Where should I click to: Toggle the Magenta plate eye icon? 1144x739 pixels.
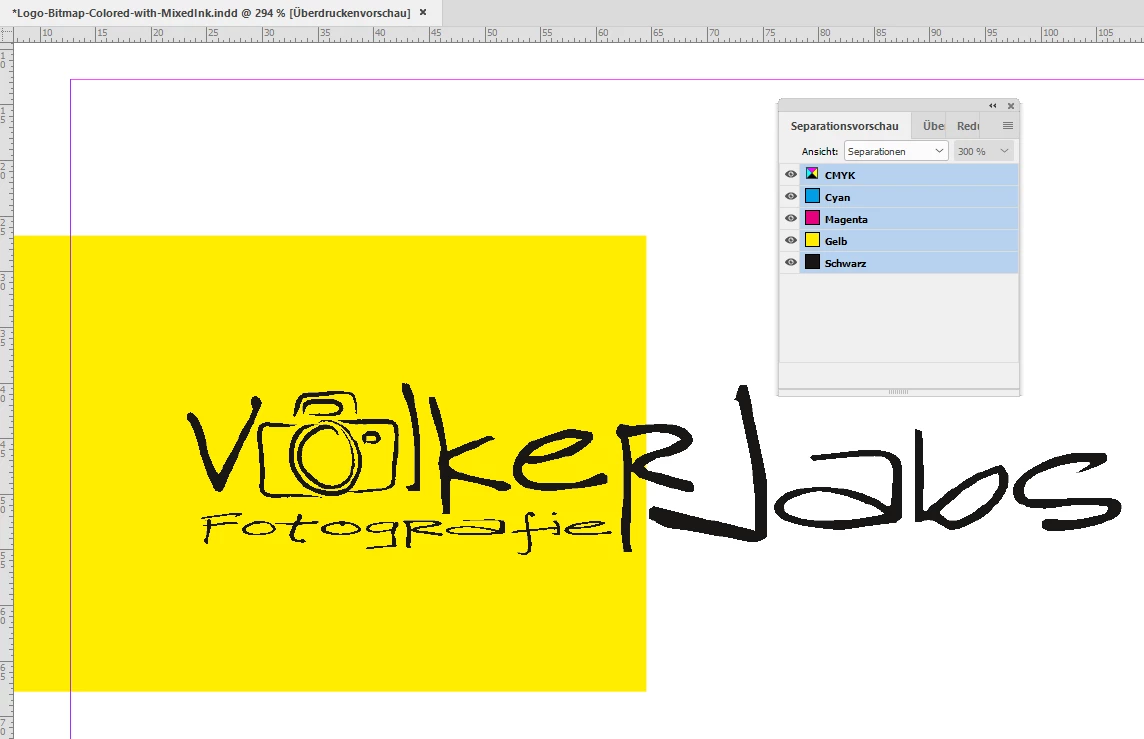click(790, 219)
